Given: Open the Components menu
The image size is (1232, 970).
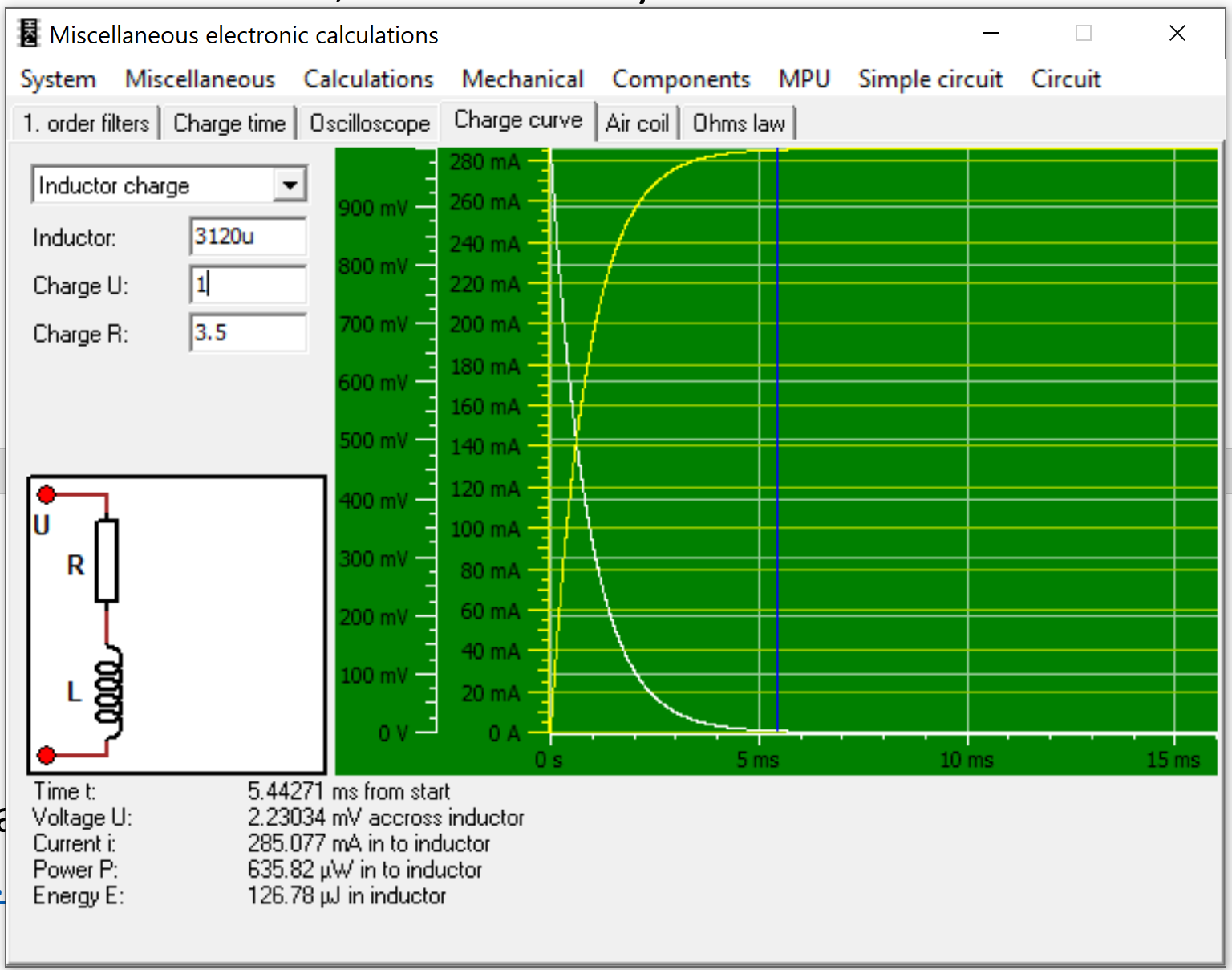Looking at the screenshot, I should coord(682,79).
